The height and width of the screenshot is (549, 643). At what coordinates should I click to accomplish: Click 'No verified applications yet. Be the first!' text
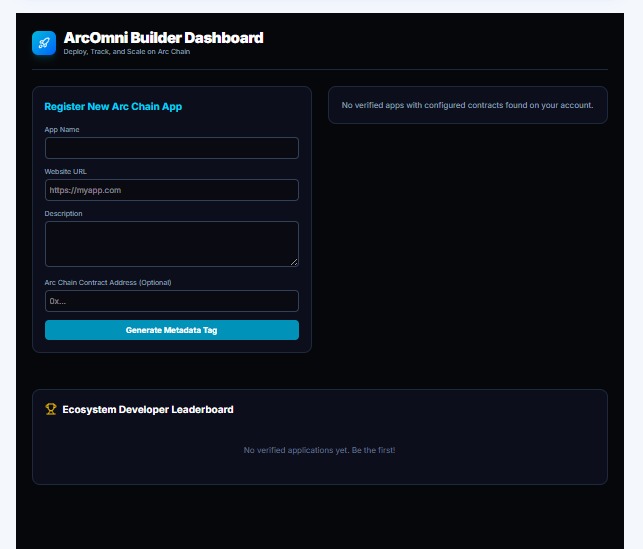click(x=319, y=450)
